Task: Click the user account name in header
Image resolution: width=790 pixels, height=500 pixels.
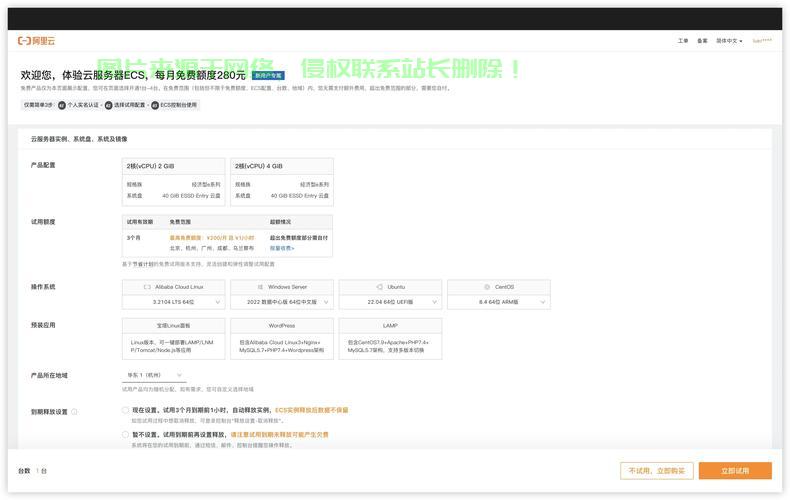Action: tap(762, 41)
